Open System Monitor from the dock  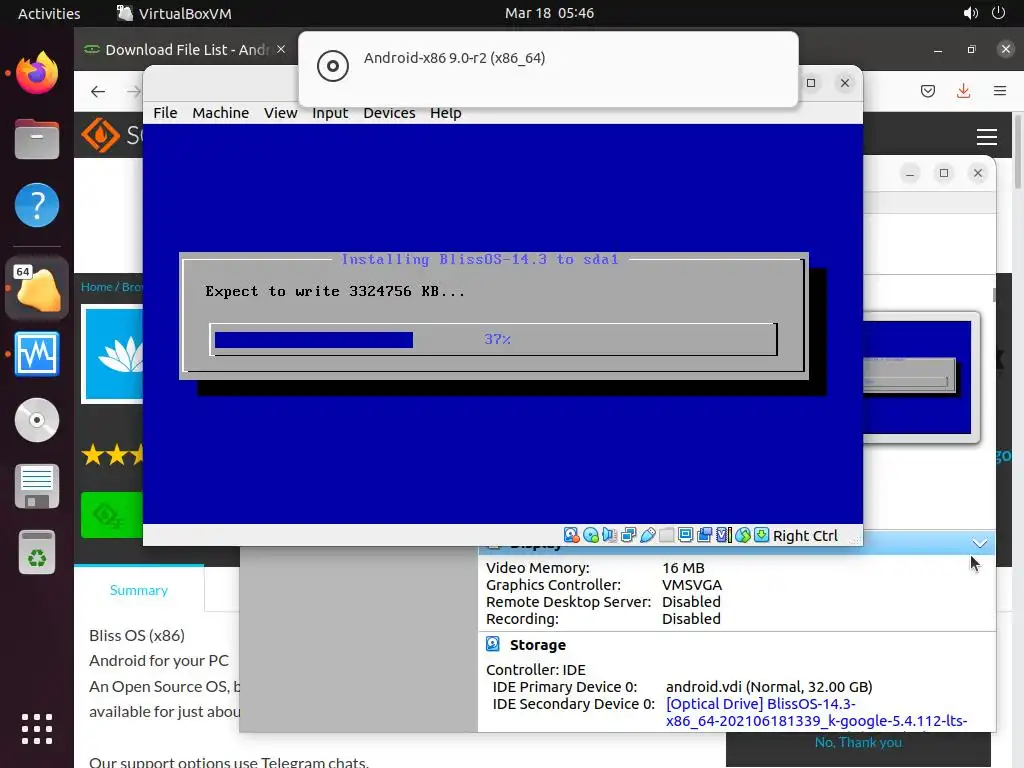[37, 354]
